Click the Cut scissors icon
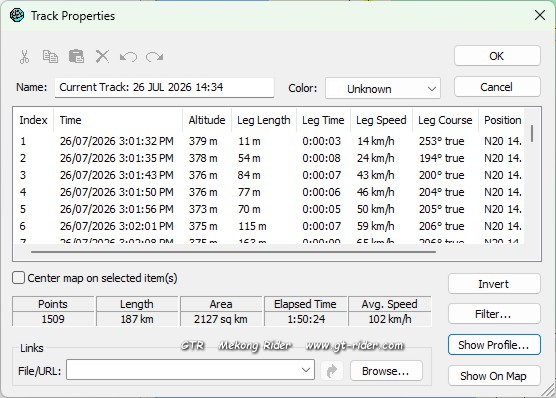The image size is (556, 398). (24, 57)
